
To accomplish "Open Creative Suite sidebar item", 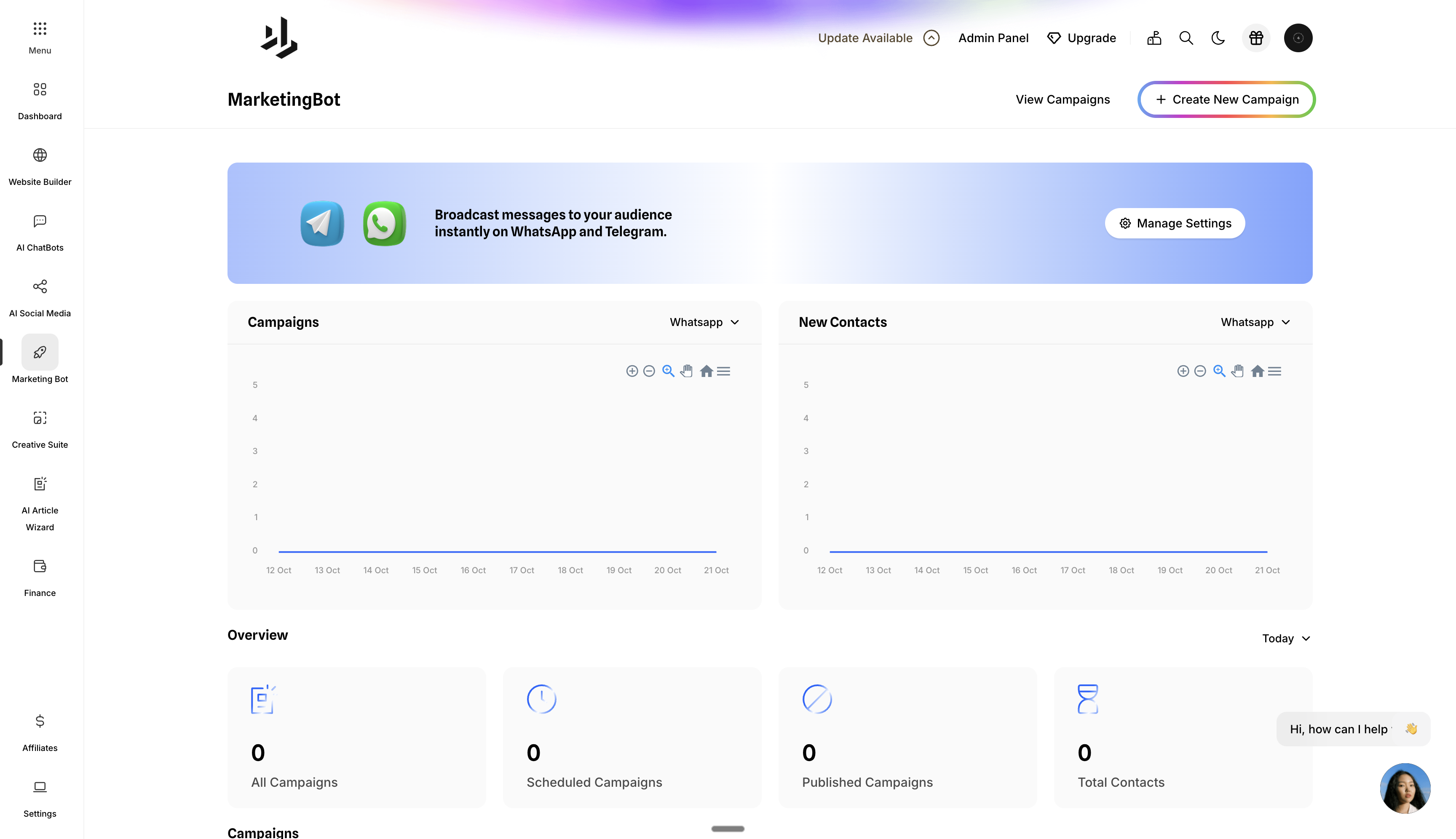I will 40,429.
